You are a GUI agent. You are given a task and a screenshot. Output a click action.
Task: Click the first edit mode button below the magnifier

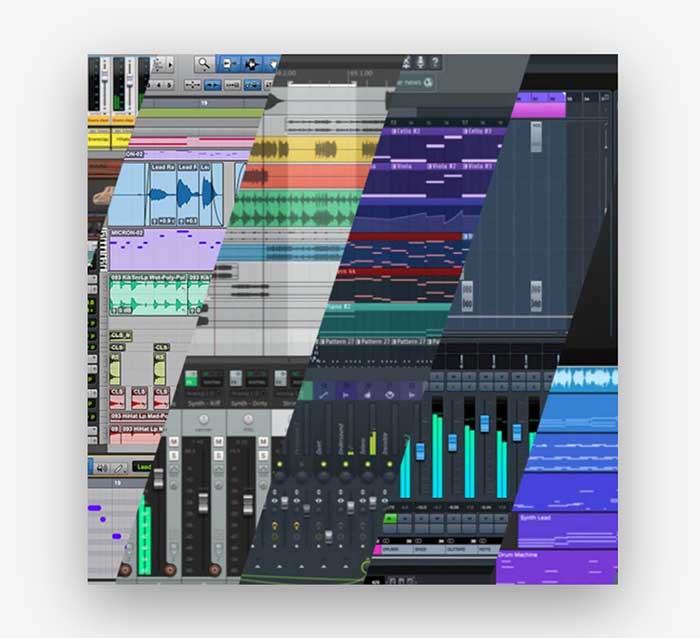pyautogui.click(x=192, y=84)
